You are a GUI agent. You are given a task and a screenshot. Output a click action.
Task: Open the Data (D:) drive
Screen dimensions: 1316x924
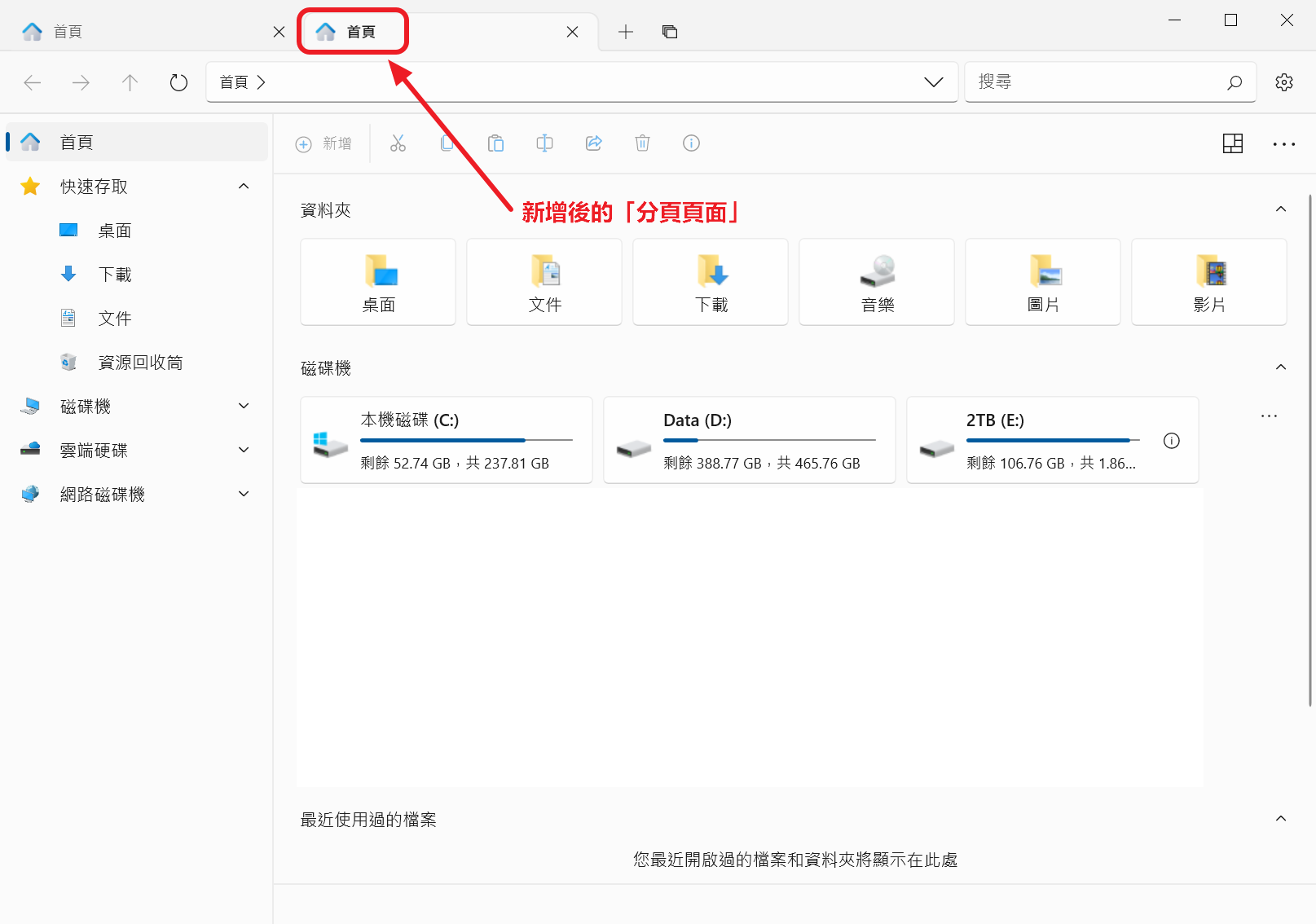point(750,440)
